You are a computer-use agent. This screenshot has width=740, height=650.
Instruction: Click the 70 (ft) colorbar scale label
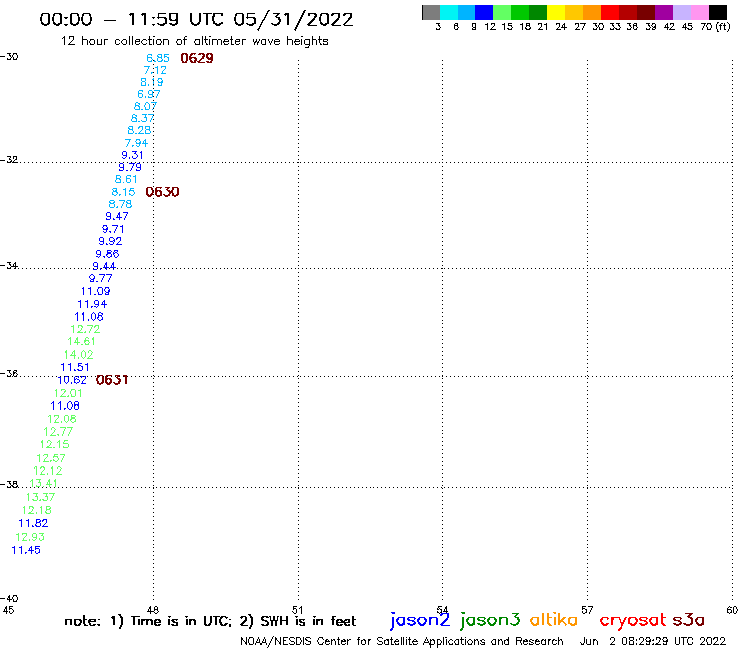(715, 26)
